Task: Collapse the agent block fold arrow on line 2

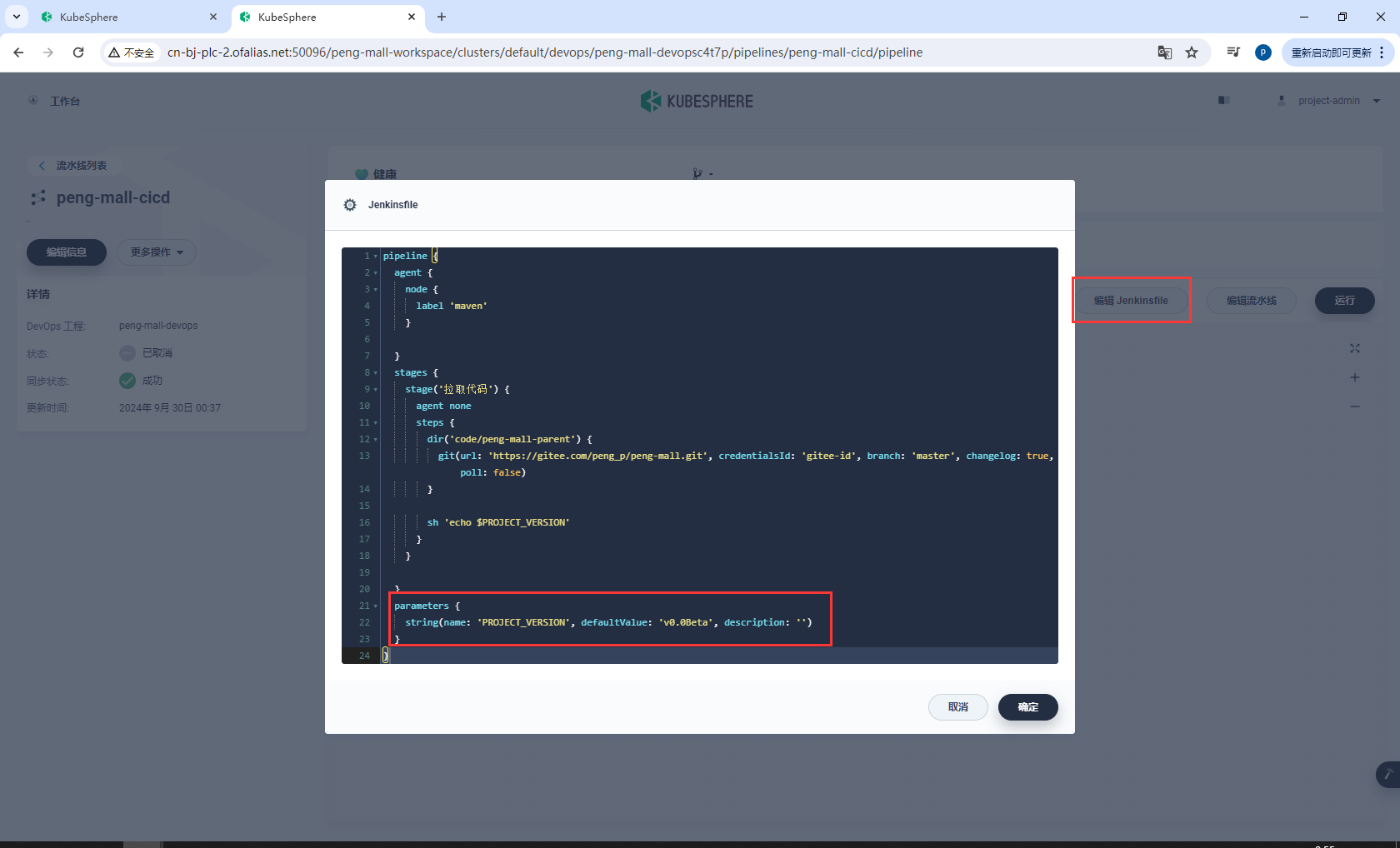Action: [376, 273]
